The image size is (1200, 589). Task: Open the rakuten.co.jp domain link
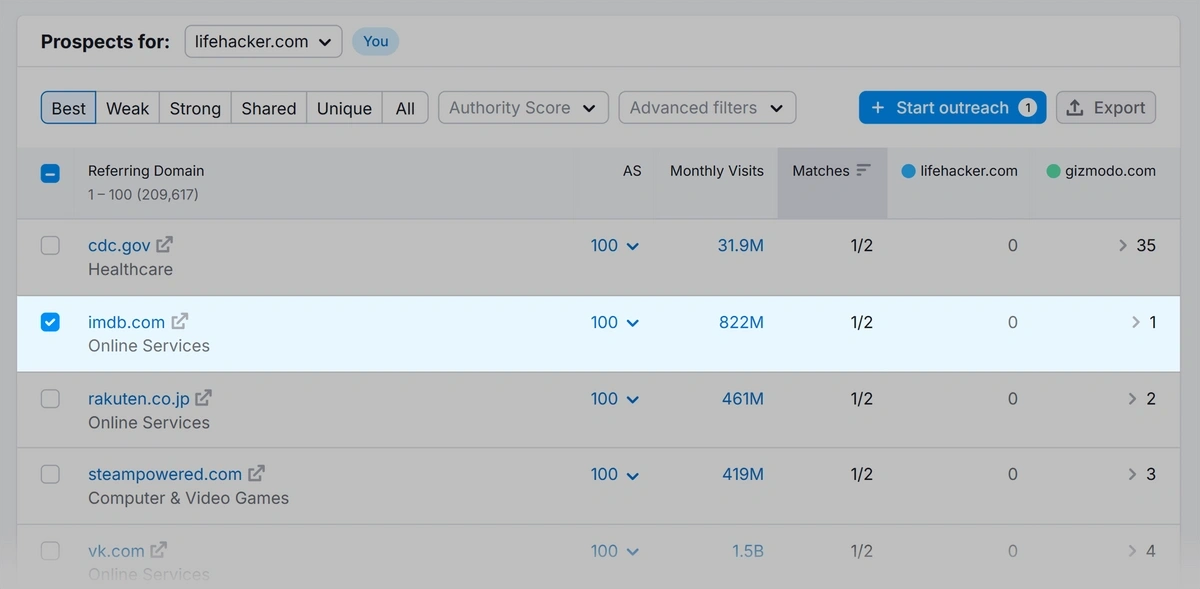point(139,398)
